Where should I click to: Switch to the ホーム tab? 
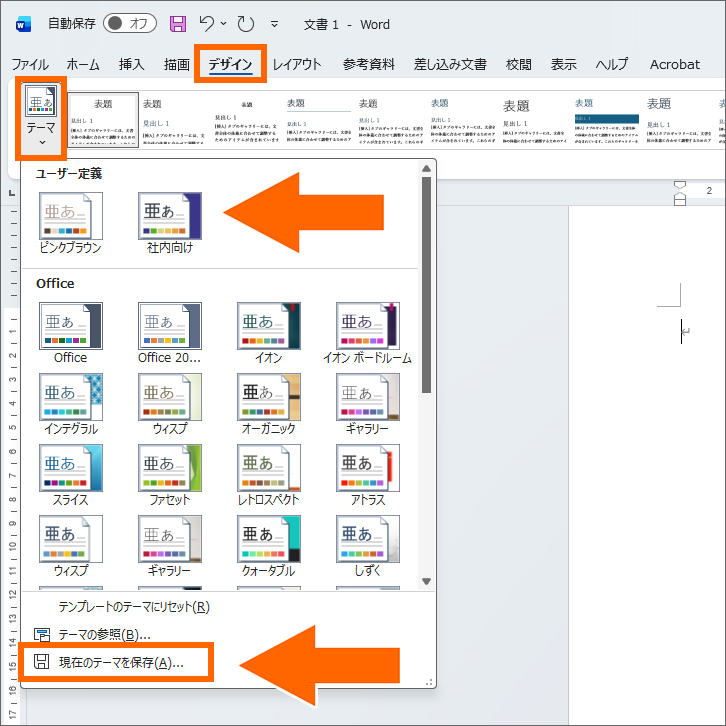[83, 64]
